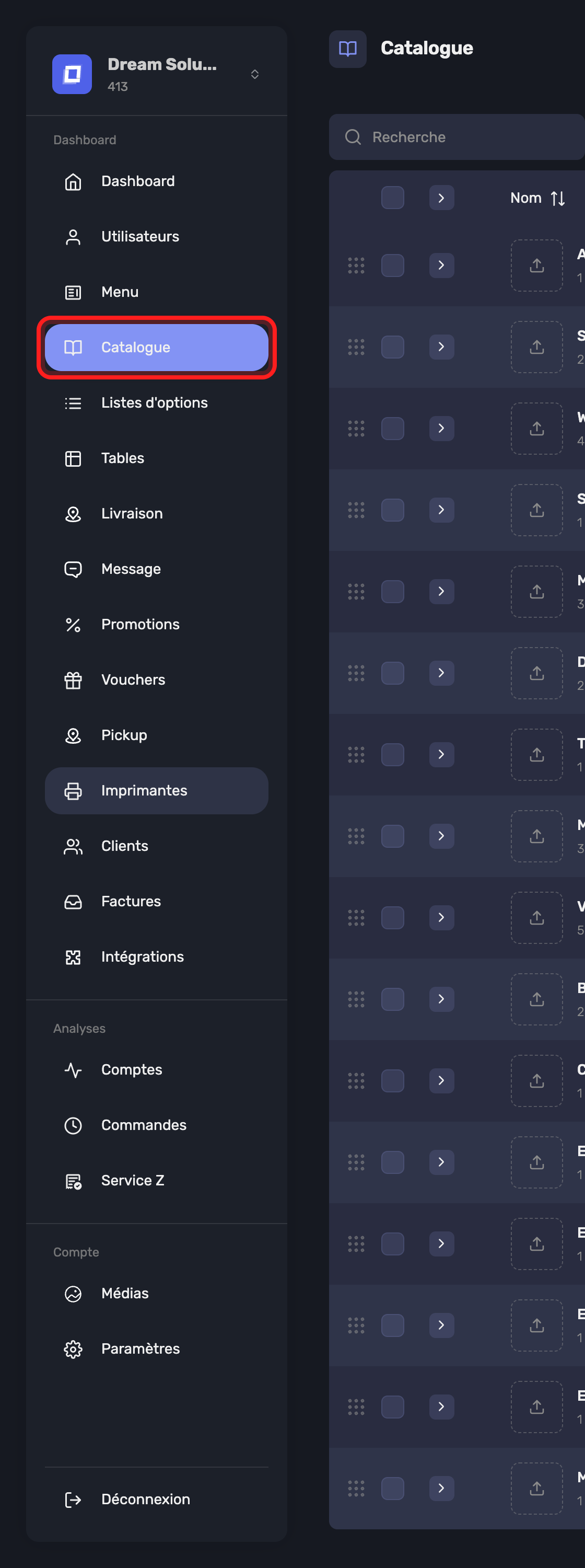Go to the Médias page
Screen dimensions: 585x1568
click(156, 1293)
